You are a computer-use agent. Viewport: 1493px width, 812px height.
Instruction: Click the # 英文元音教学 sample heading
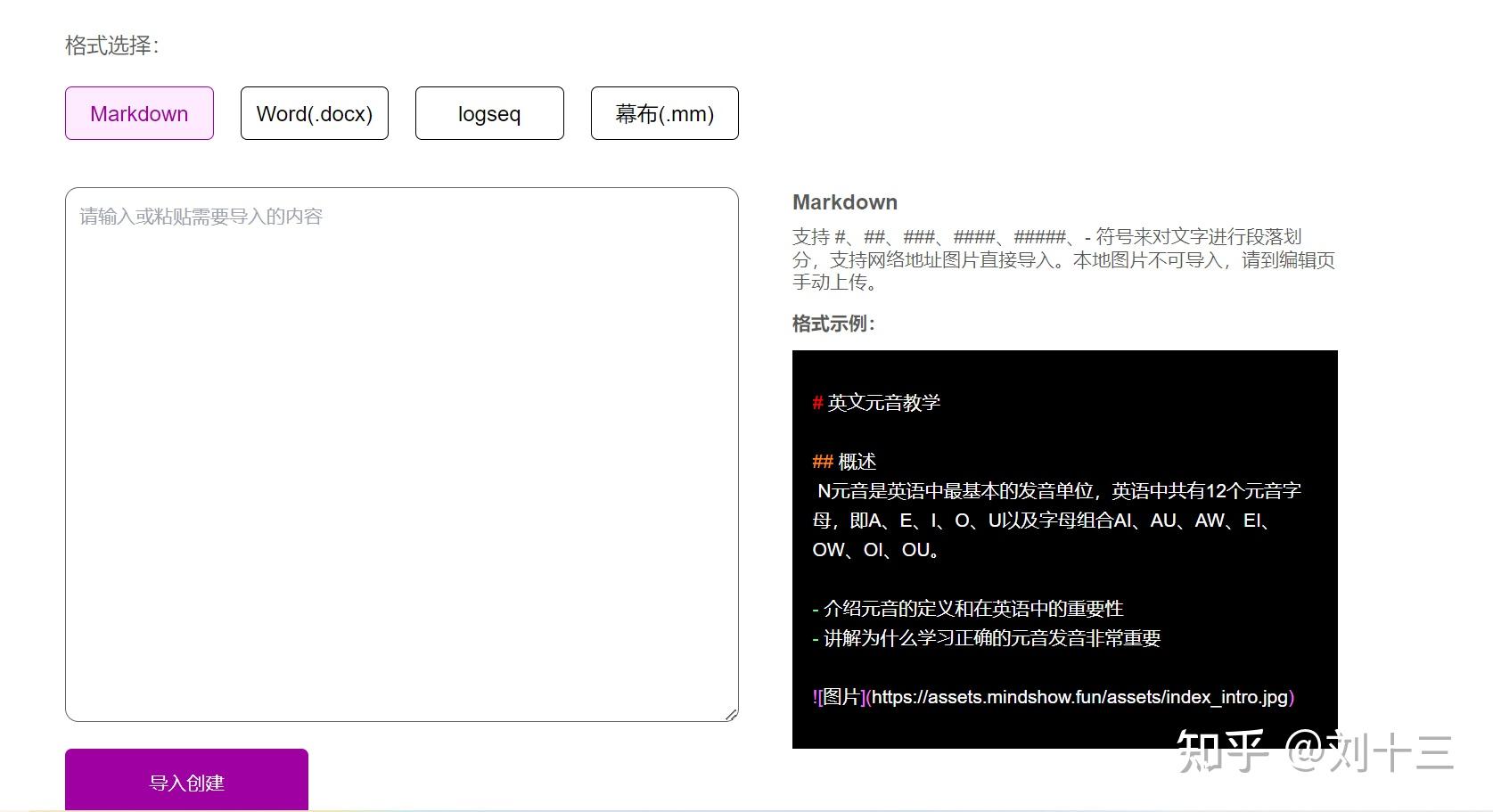[877, 402]
